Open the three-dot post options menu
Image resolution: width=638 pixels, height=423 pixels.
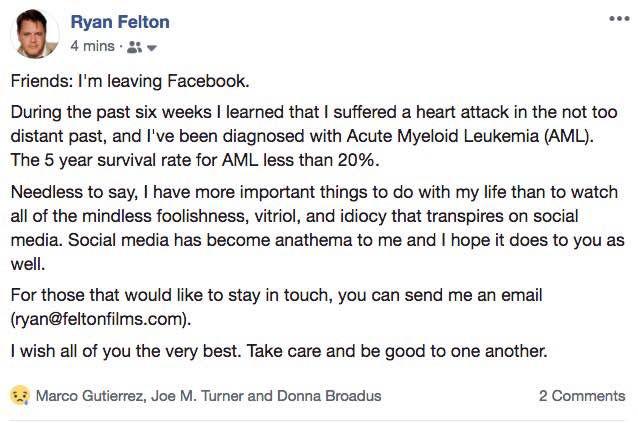[619, 19]
